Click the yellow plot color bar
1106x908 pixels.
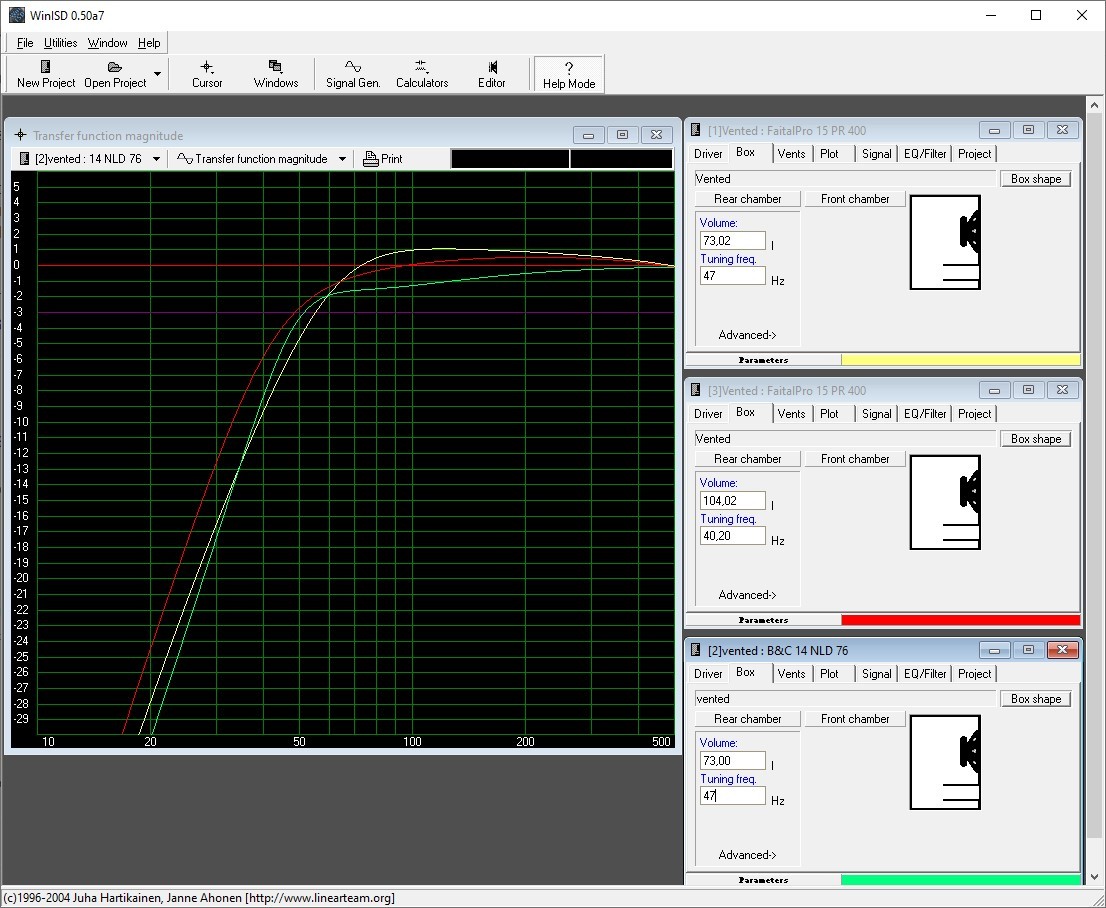coord(960,360)
